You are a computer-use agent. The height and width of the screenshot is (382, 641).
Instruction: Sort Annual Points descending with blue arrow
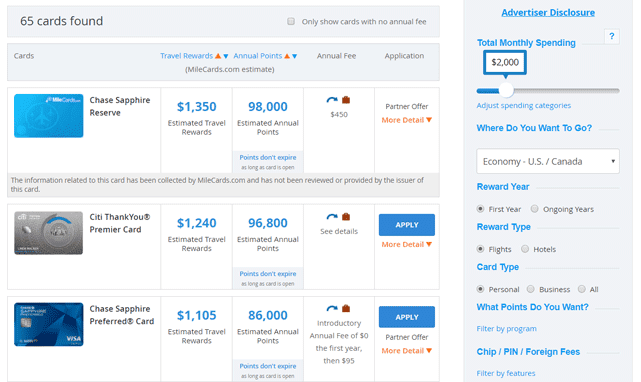click(294, 56)
